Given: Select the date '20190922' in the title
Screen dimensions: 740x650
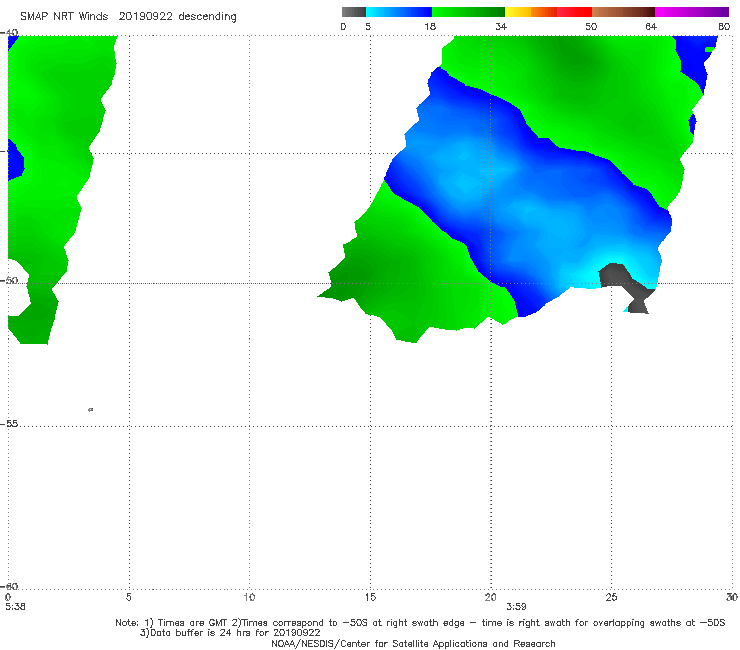Looking at the screenshot, I should (x=145, y=16).
